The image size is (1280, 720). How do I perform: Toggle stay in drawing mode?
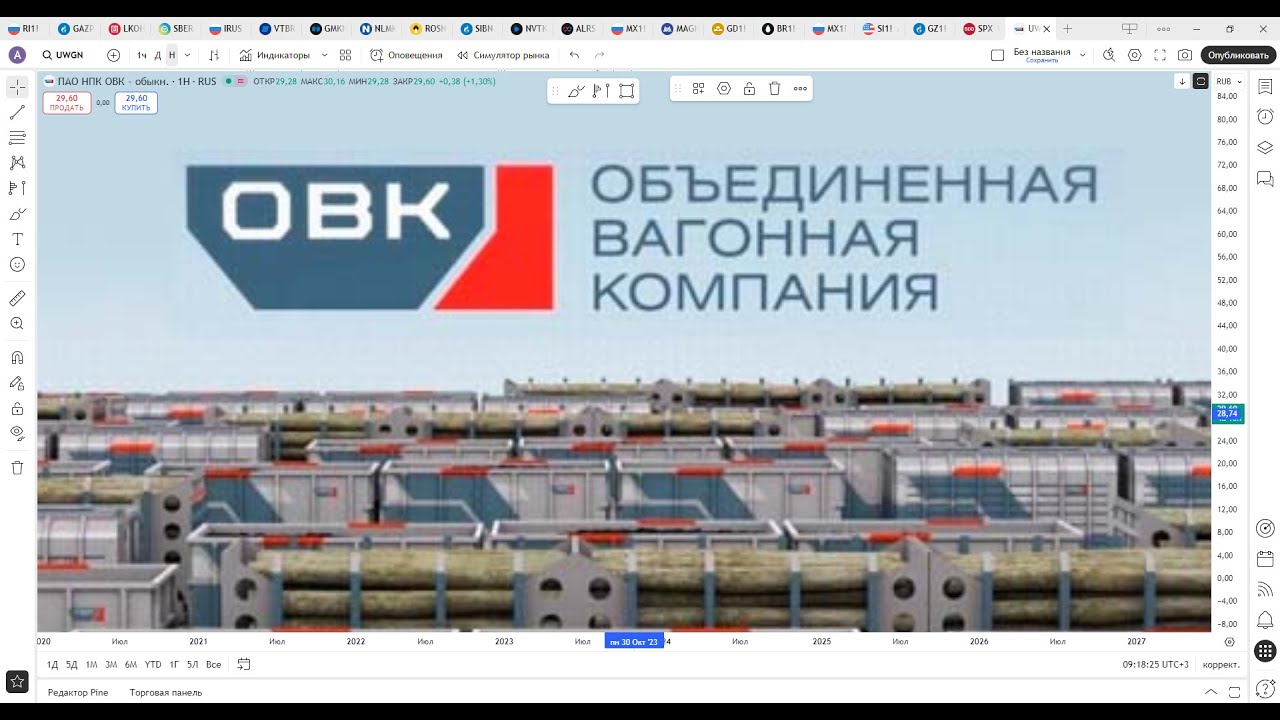(17, 383)
